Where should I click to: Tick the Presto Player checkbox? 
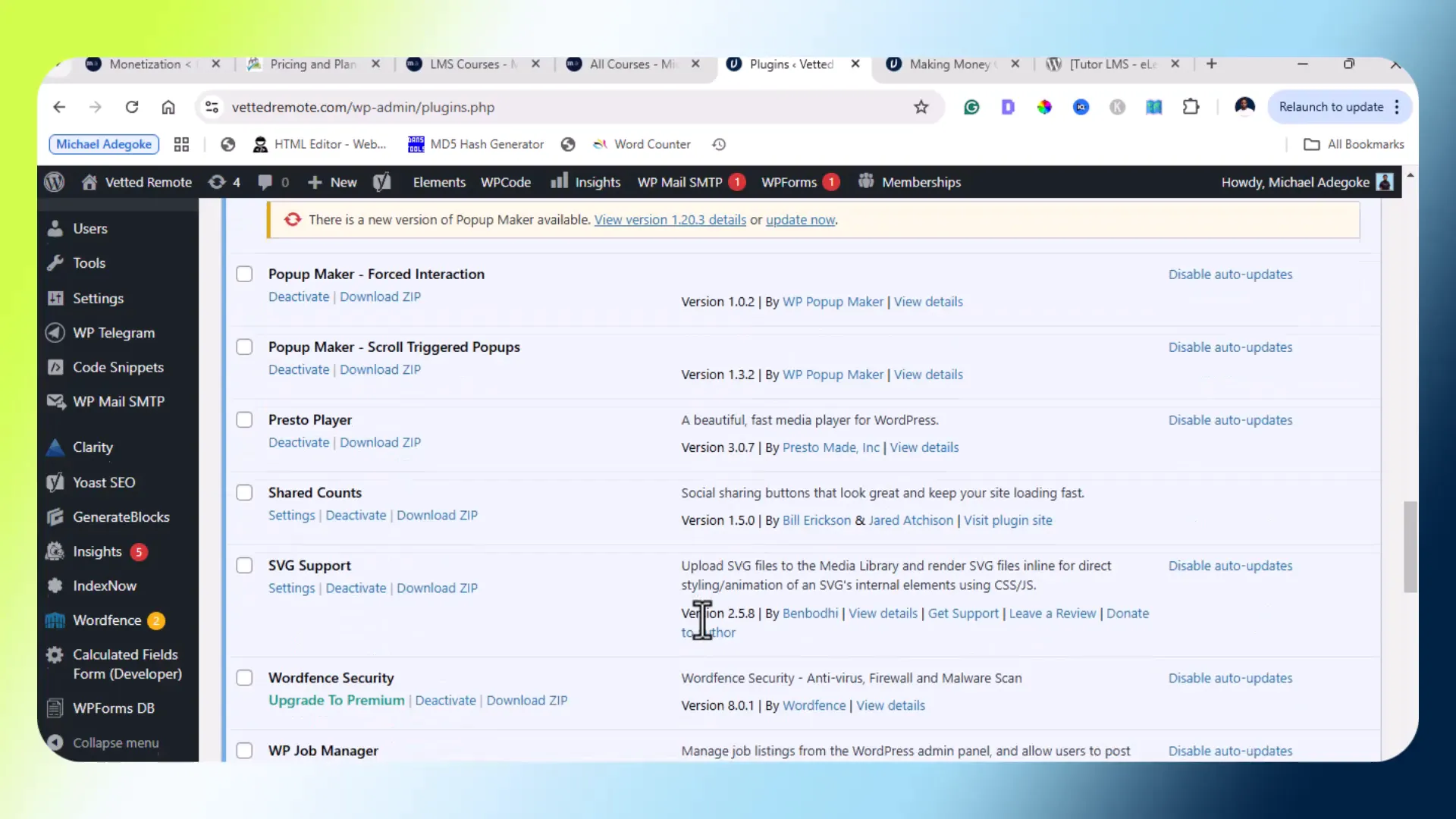(244, 419)
